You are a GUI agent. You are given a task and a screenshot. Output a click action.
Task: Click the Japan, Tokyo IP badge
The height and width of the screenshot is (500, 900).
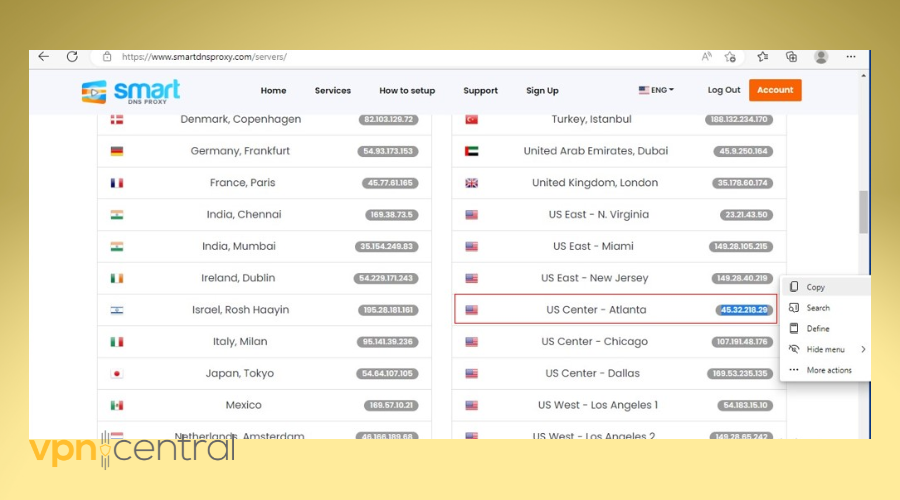387,374
